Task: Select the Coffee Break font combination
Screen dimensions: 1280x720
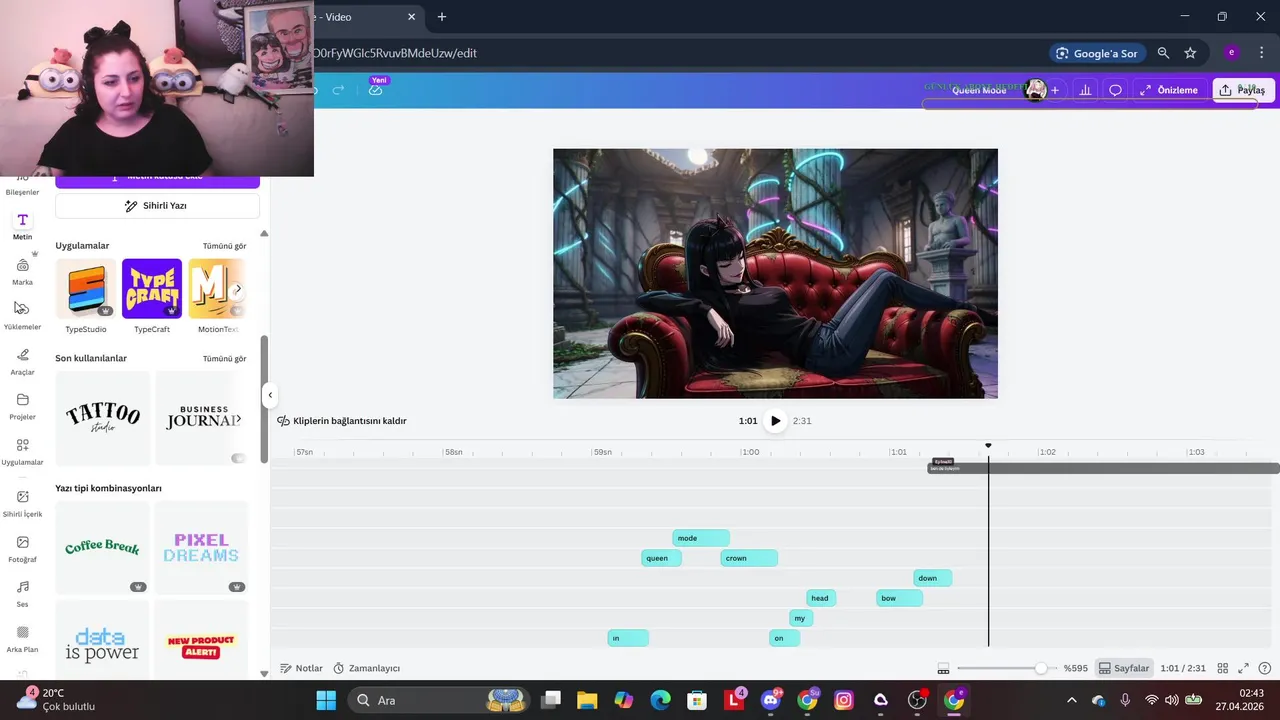Action: (102, 548)
